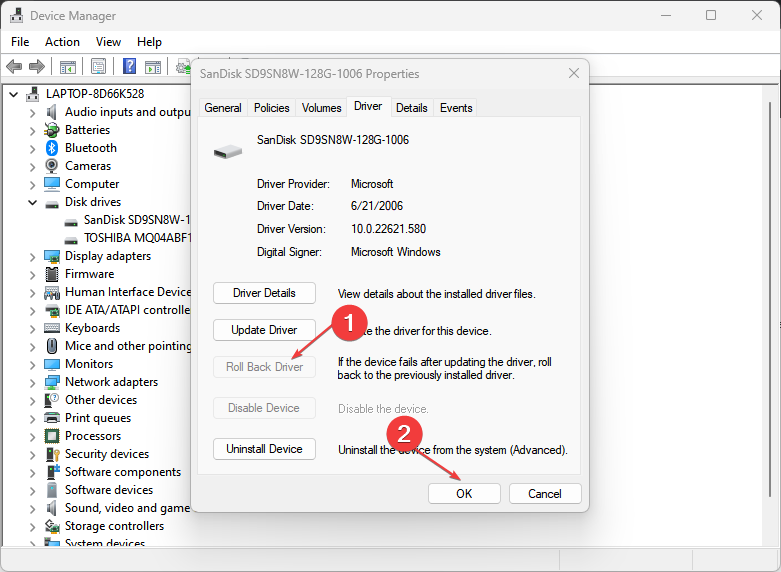Click the Disable Device button
Viewport: 781px width, 572px height.
pos(264,408)
